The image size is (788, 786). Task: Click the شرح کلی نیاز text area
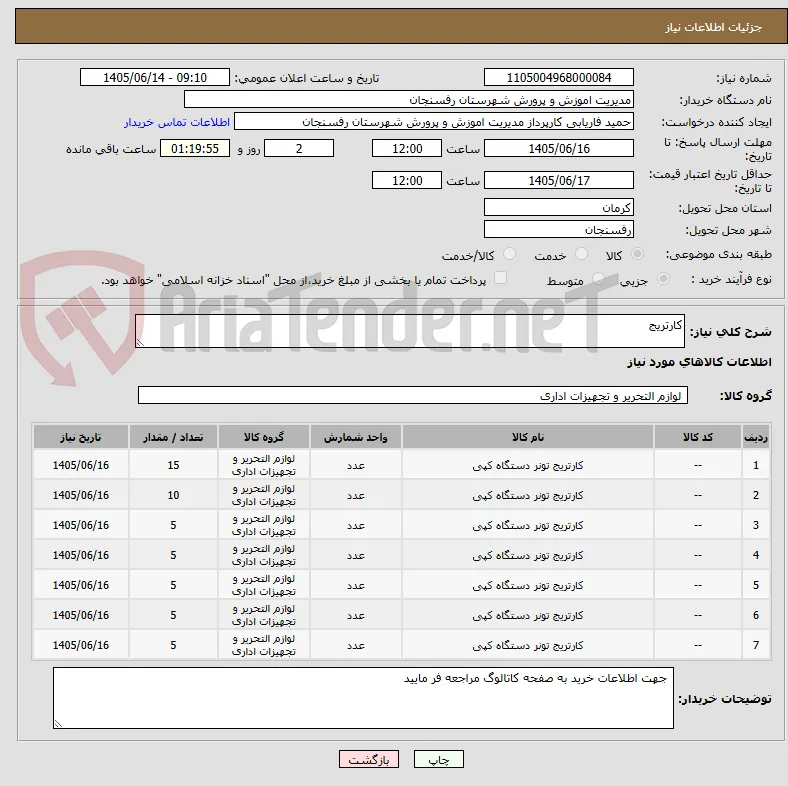410,331
